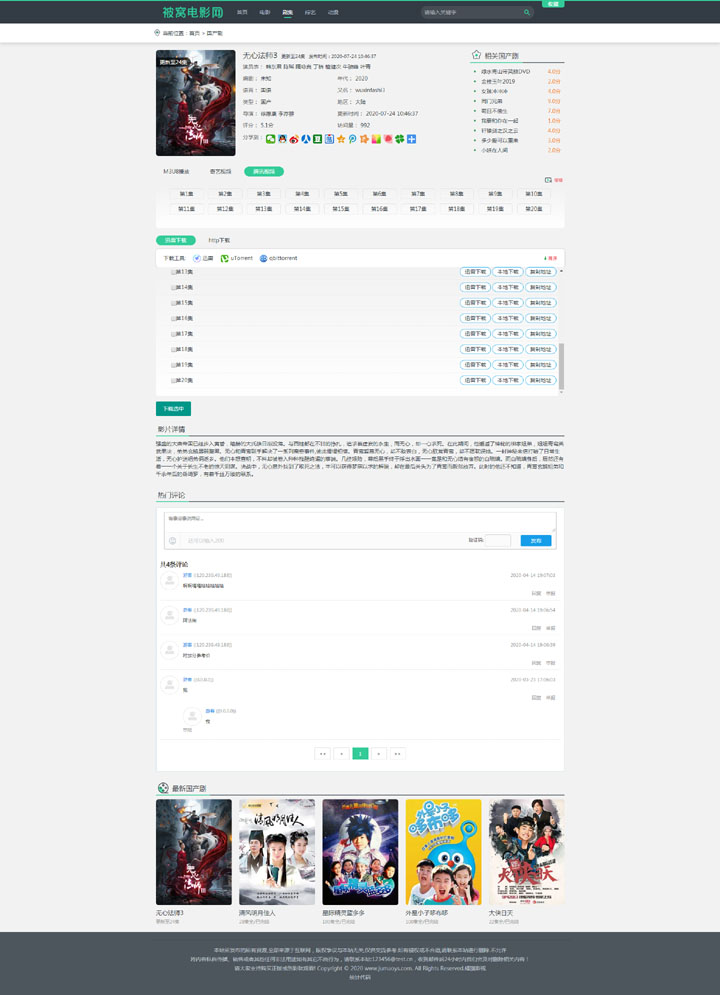Image resolution: width=720 pixels, height=995 pixels.
Task: Click the blue 发布 comment button
Action: pos(536,541)
